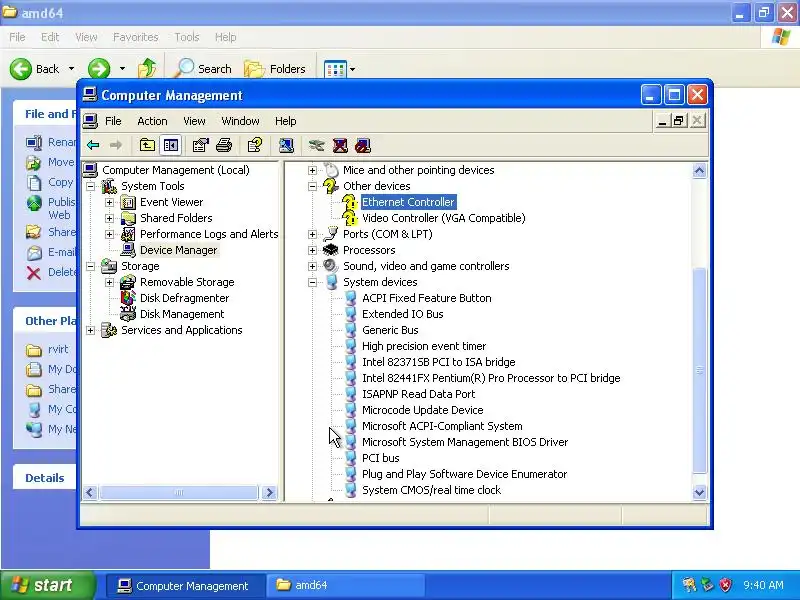
Task: Select the PCI bus device
Action: tap(381, 458)
